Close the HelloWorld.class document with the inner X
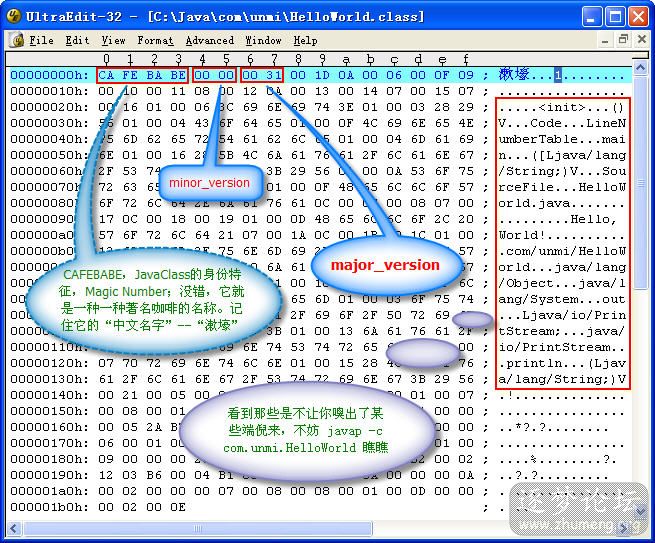 tap(642, 40)
